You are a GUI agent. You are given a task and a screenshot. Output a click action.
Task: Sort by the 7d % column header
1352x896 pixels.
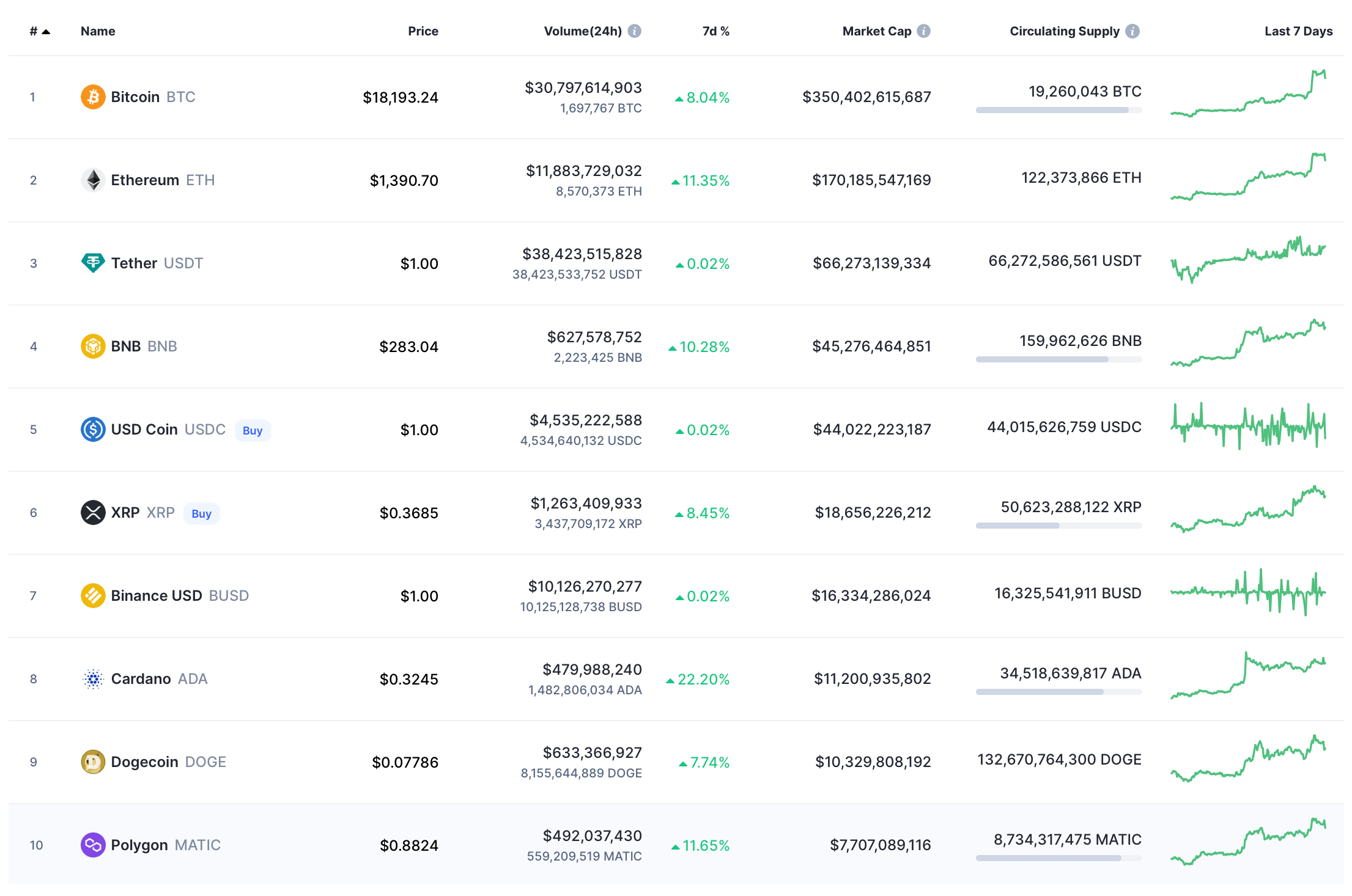(716, 31)
